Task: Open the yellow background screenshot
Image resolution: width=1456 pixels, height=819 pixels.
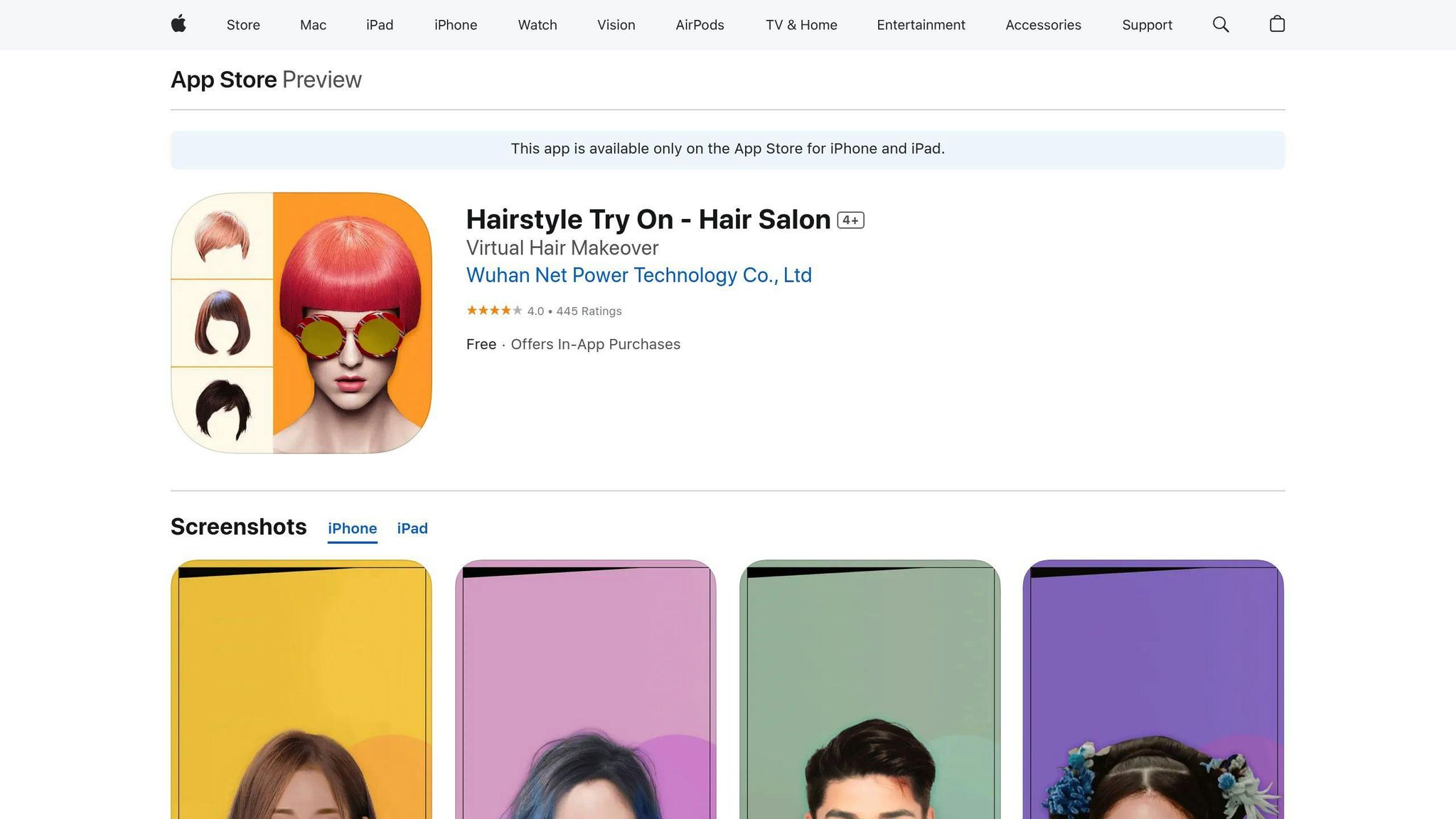Action: 301,689
